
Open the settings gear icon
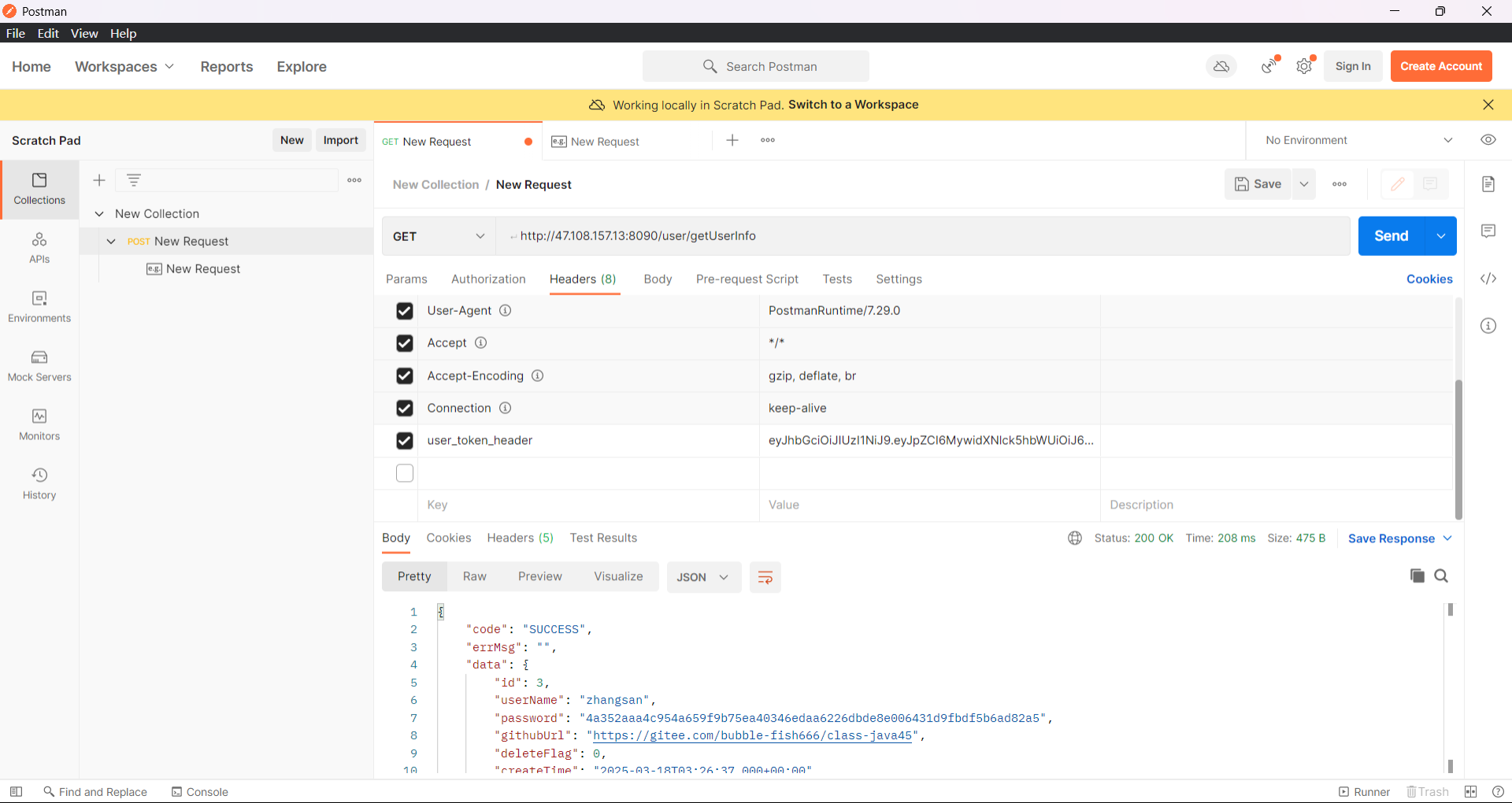pos(1305,66)
